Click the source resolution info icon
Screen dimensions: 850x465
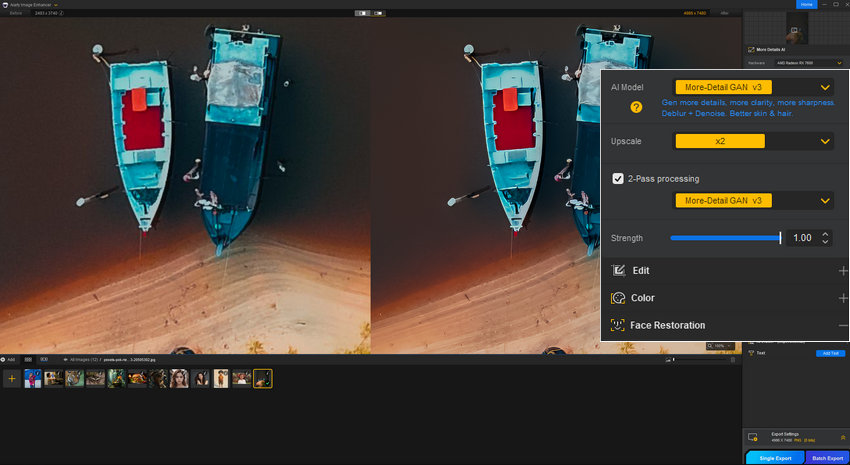tap(61, 13)
